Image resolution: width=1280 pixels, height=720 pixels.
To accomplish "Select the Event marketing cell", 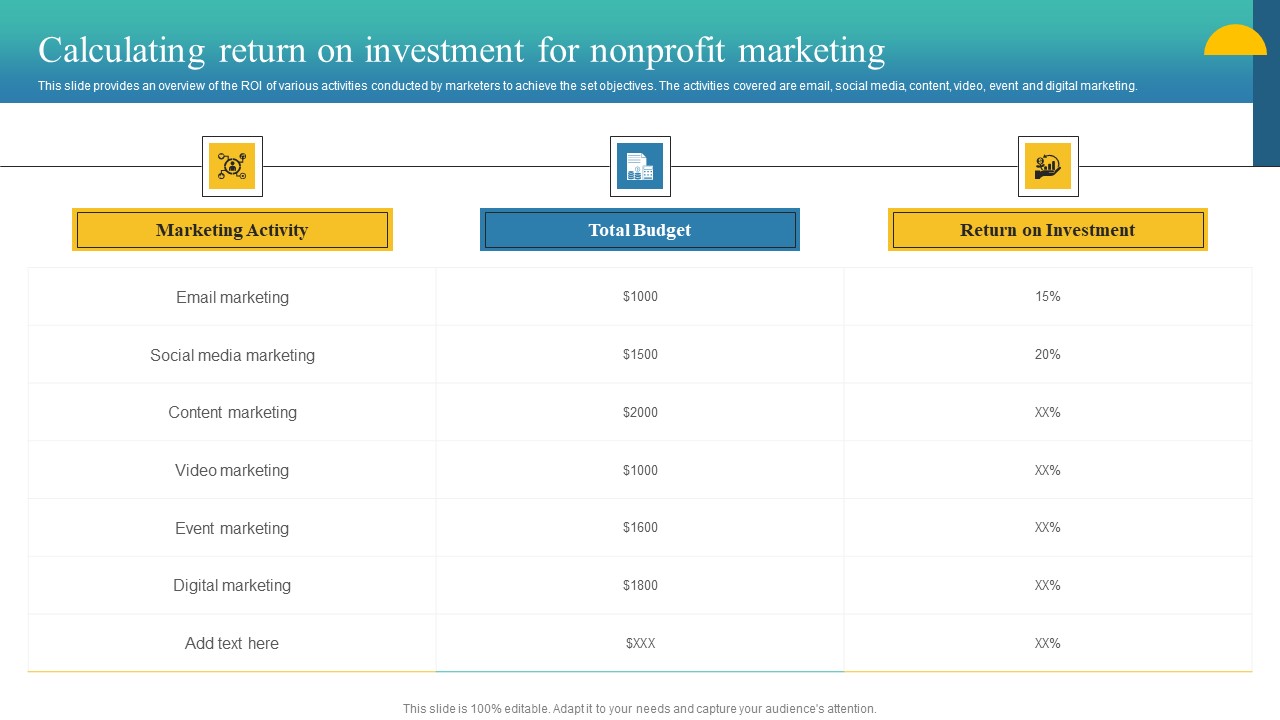I will [232, 528].
